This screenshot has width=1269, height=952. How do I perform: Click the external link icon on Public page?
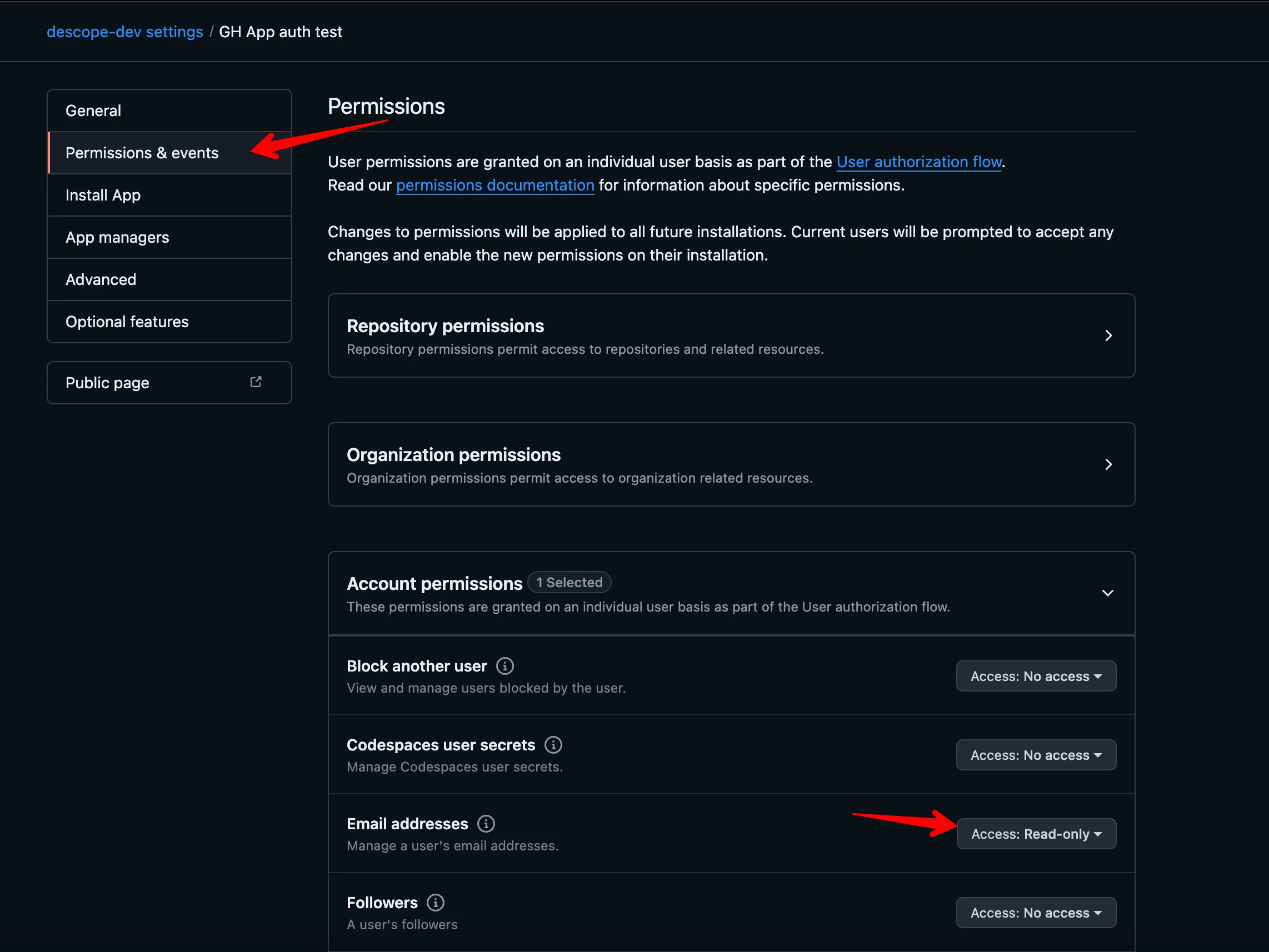(x=256, y=381)
